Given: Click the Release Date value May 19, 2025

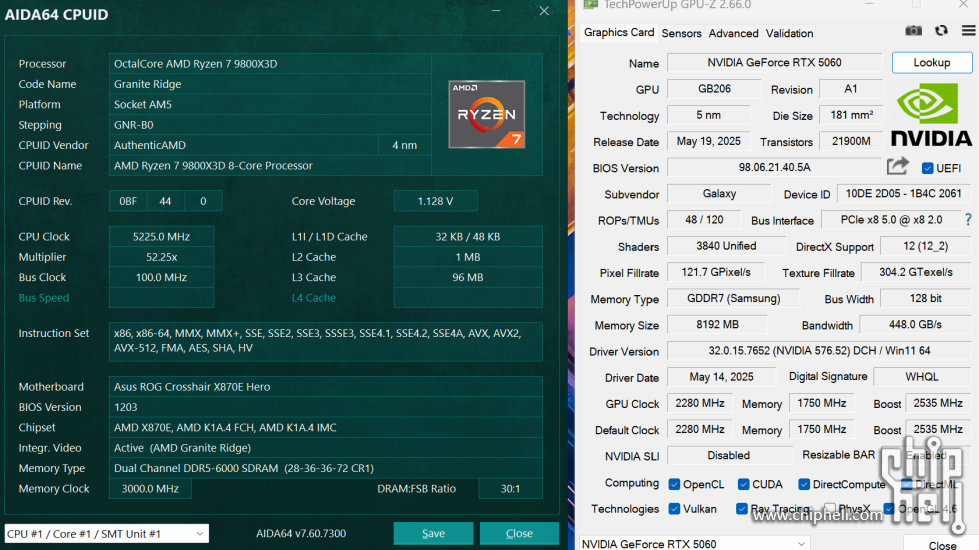Looking at the screenshot, I should 709,141.
